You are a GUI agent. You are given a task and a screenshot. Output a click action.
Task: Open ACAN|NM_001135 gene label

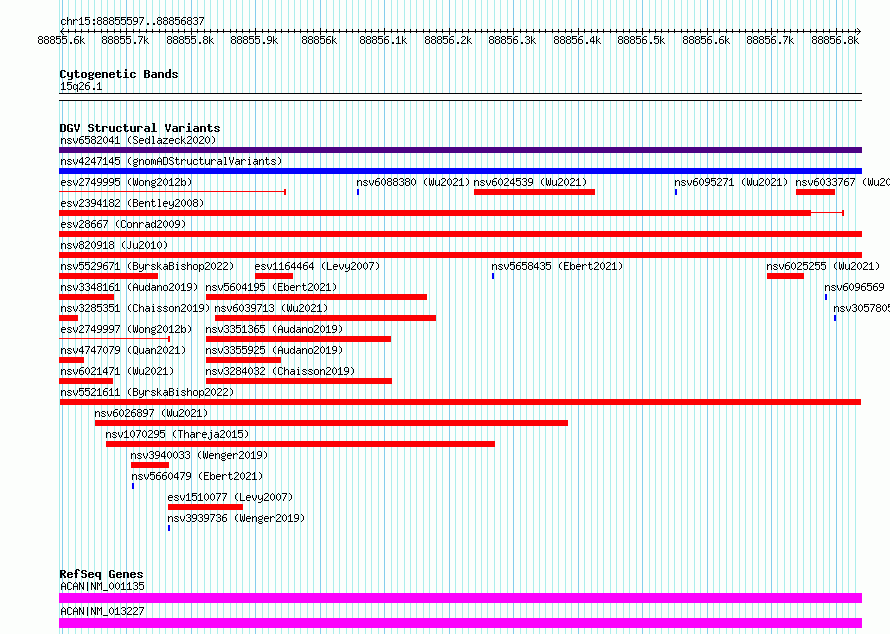point(102,586)
